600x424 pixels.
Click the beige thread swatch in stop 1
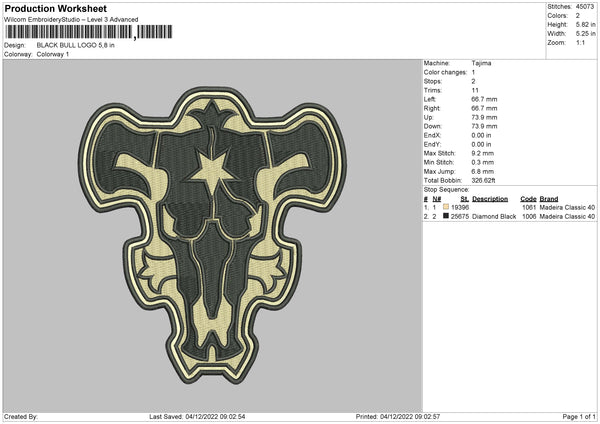pos(445,207)
